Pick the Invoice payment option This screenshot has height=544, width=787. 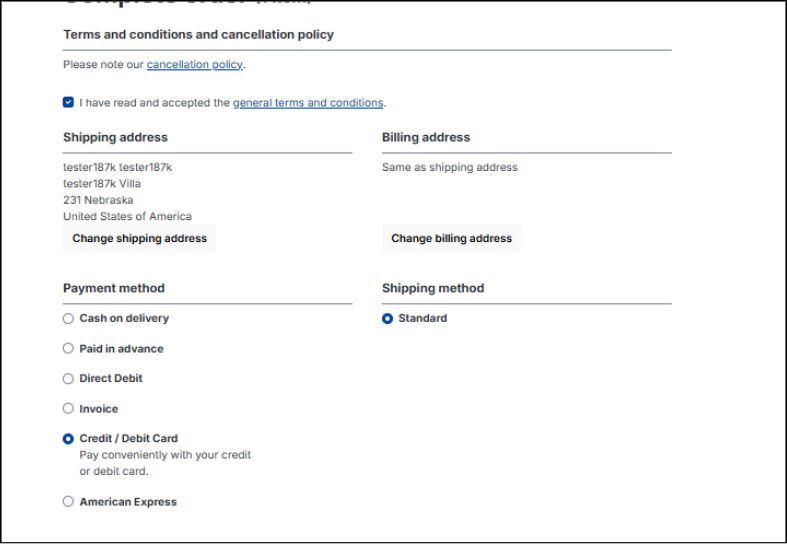[68, 409]
